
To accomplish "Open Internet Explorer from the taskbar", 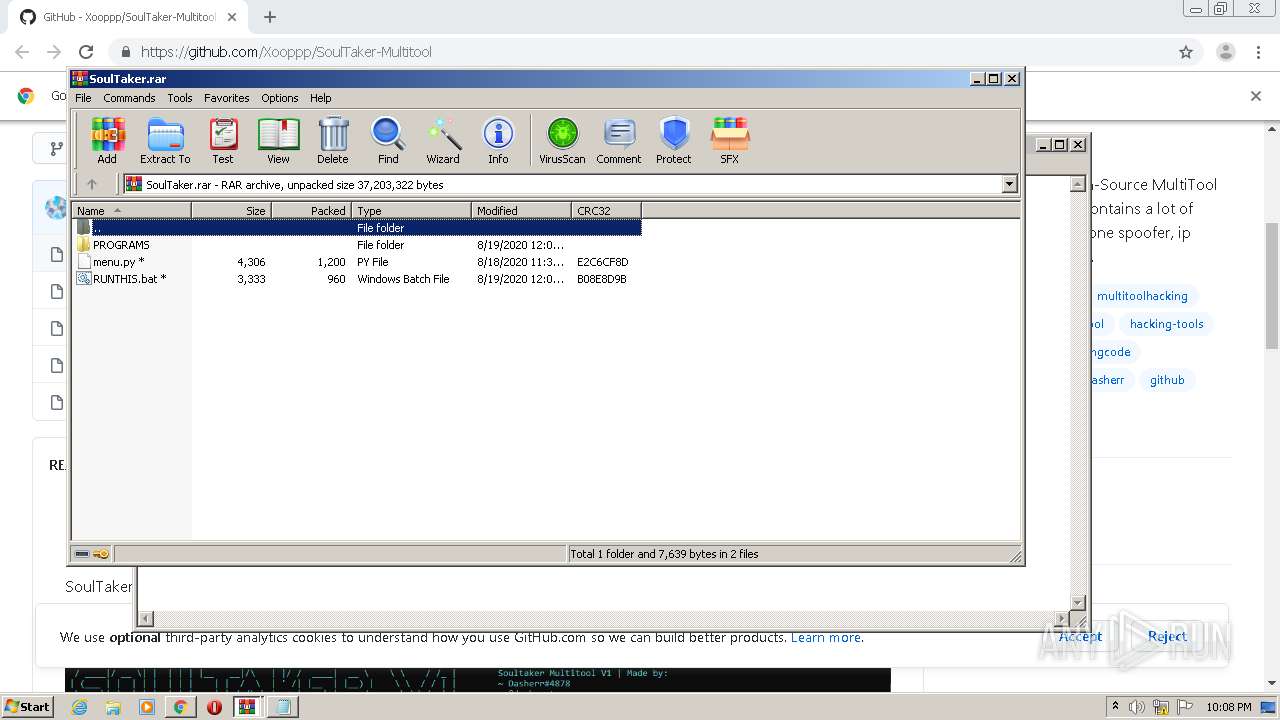I will 79,707.
